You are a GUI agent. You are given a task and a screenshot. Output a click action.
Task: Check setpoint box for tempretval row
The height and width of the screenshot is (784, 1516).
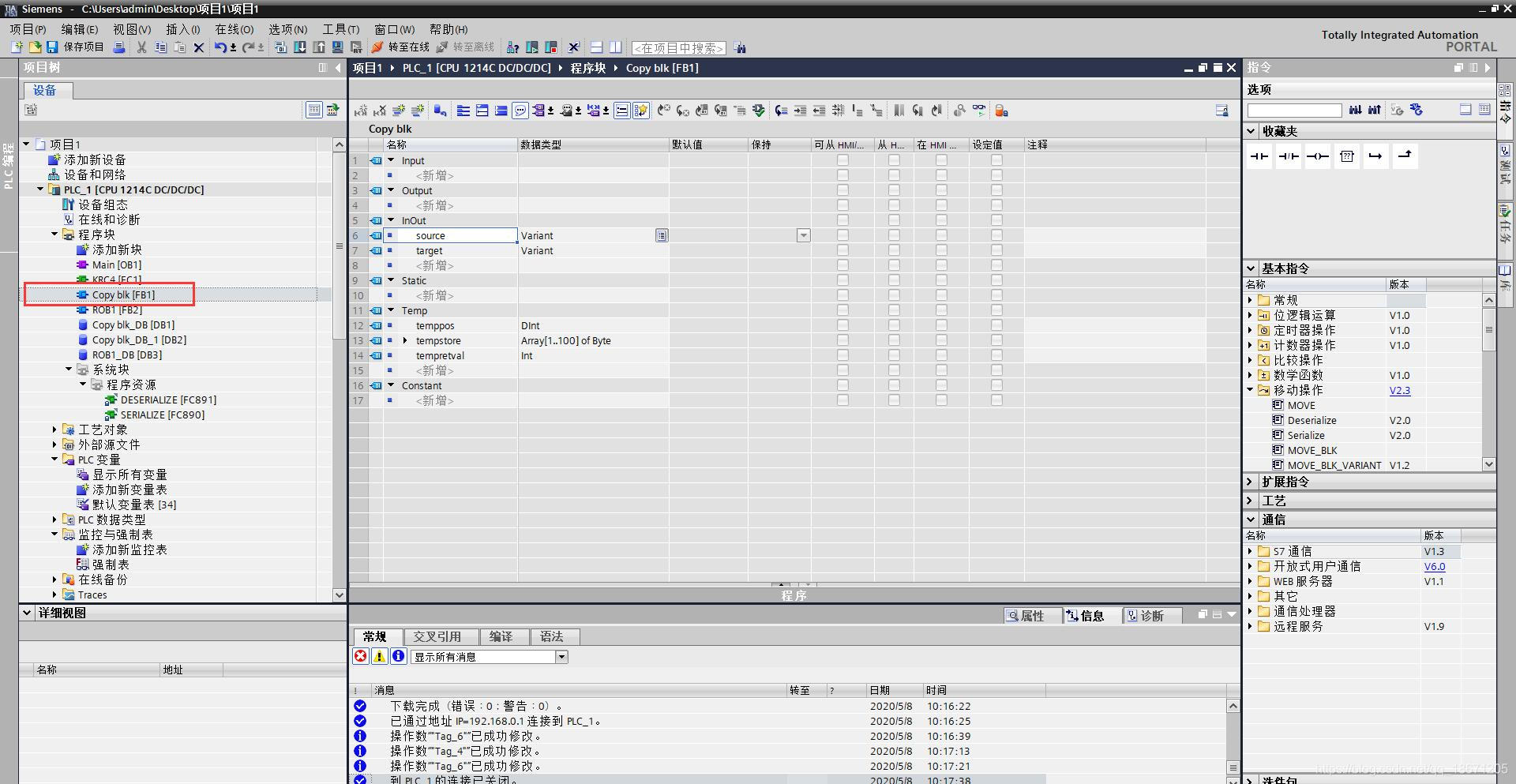tap(996, 355)
